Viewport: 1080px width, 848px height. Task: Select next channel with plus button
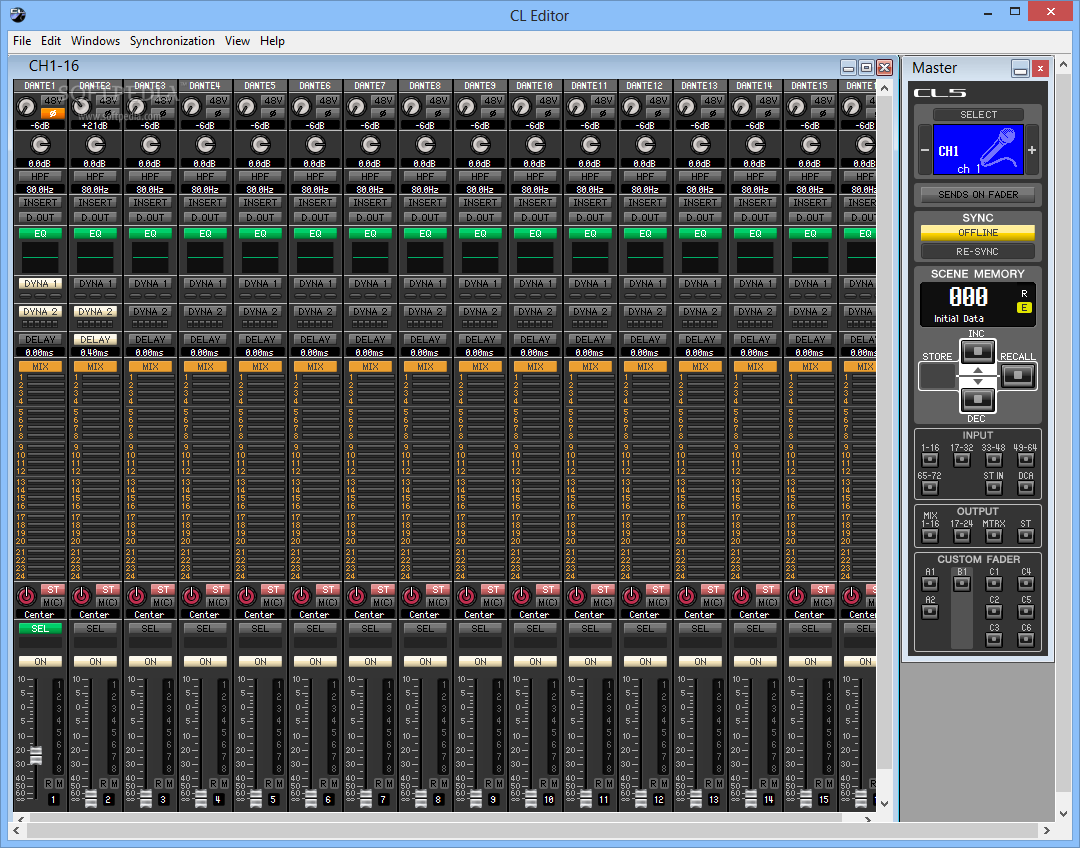point(1032,150)
